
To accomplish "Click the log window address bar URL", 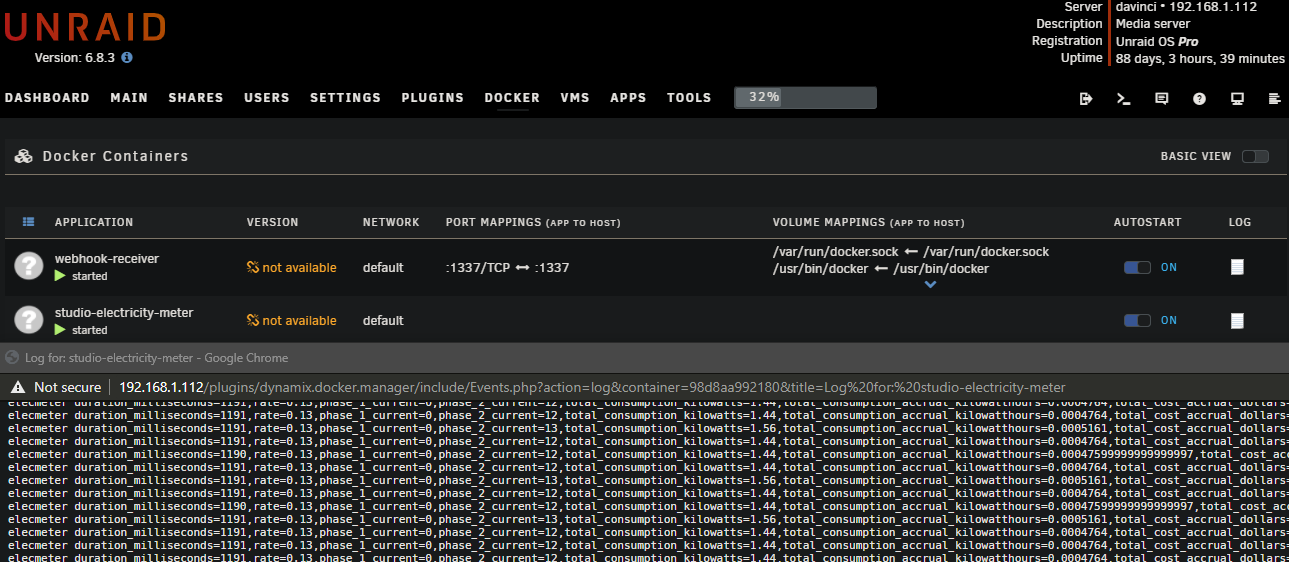I will point(592,387).
